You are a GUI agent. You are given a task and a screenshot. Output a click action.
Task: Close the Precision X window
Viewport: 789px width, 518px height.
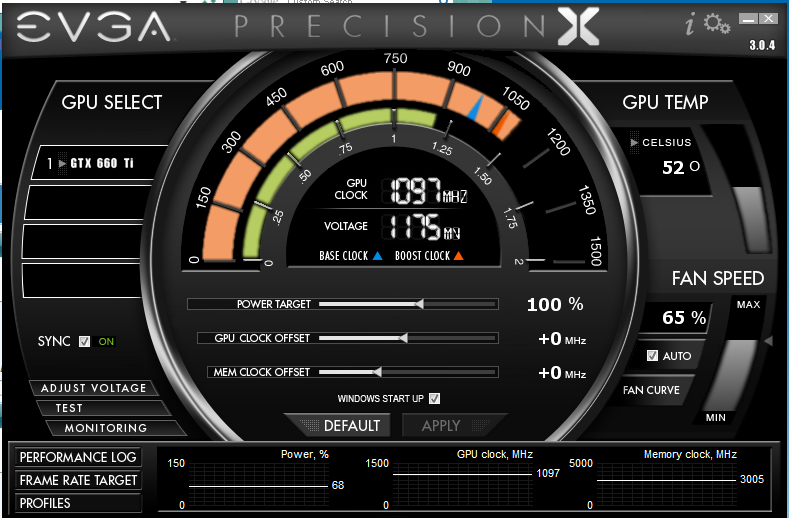(768, 19)
